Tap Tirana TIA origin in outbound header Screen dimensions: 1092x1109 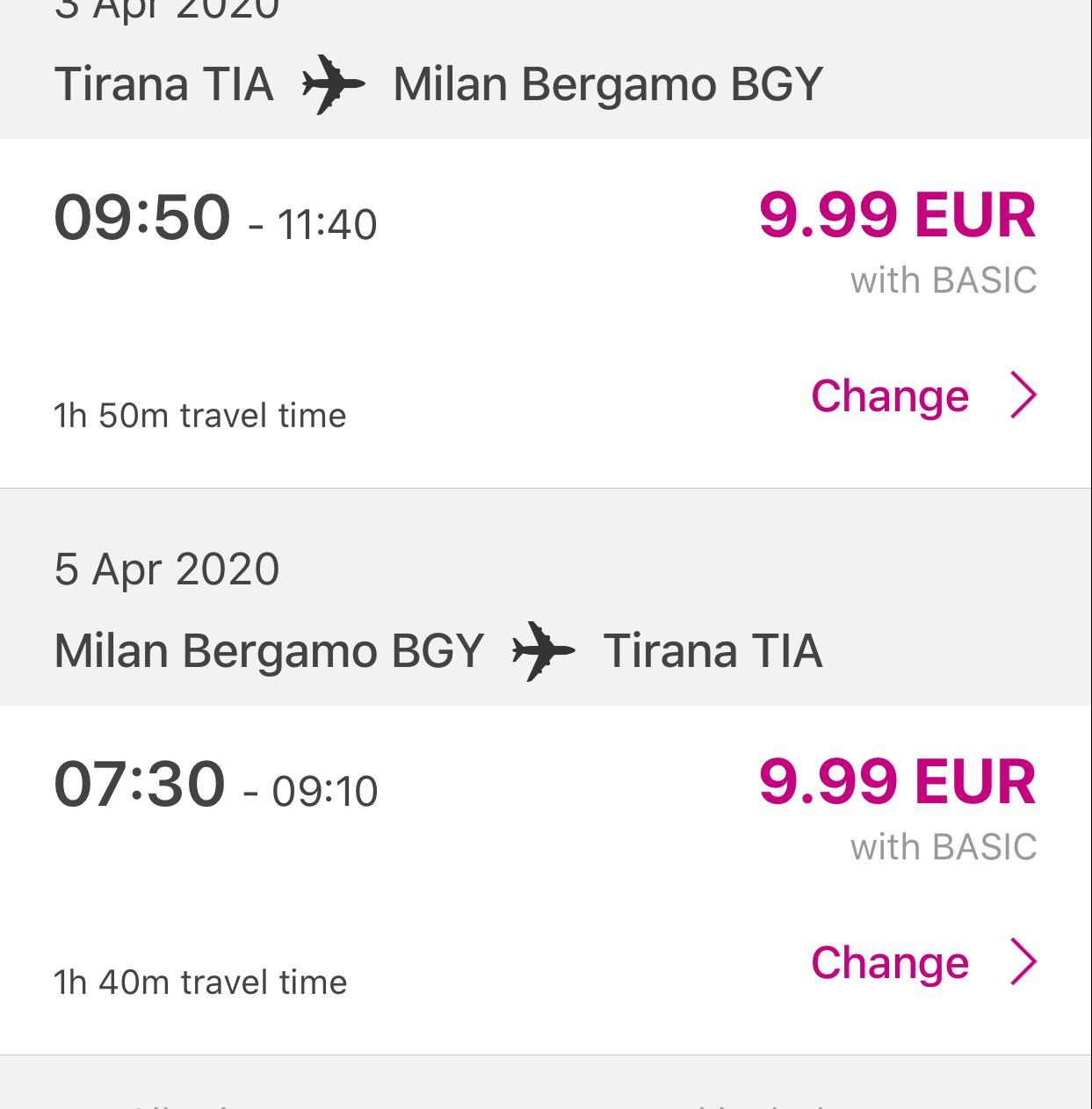(163, 84)
